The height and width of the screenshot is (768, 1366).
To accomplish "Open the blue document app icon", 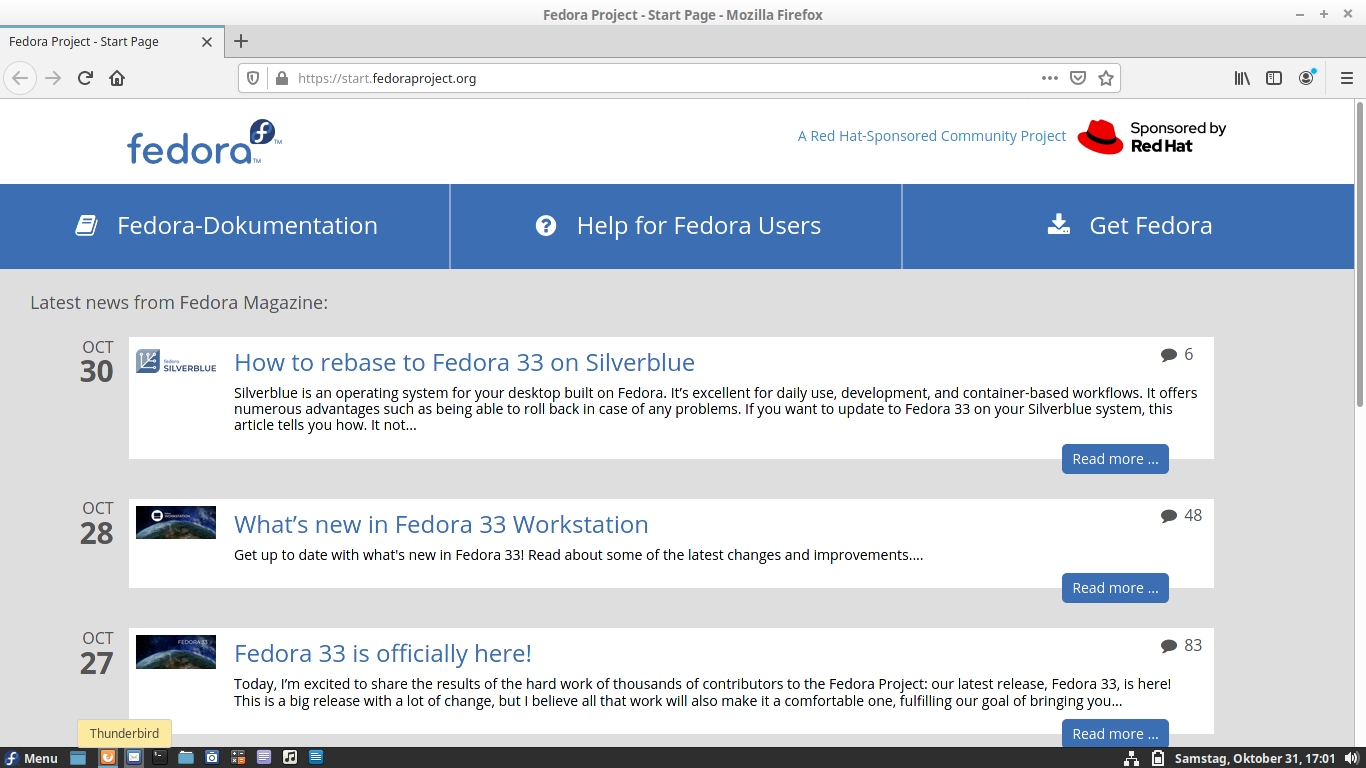I will tap(316, 758).
